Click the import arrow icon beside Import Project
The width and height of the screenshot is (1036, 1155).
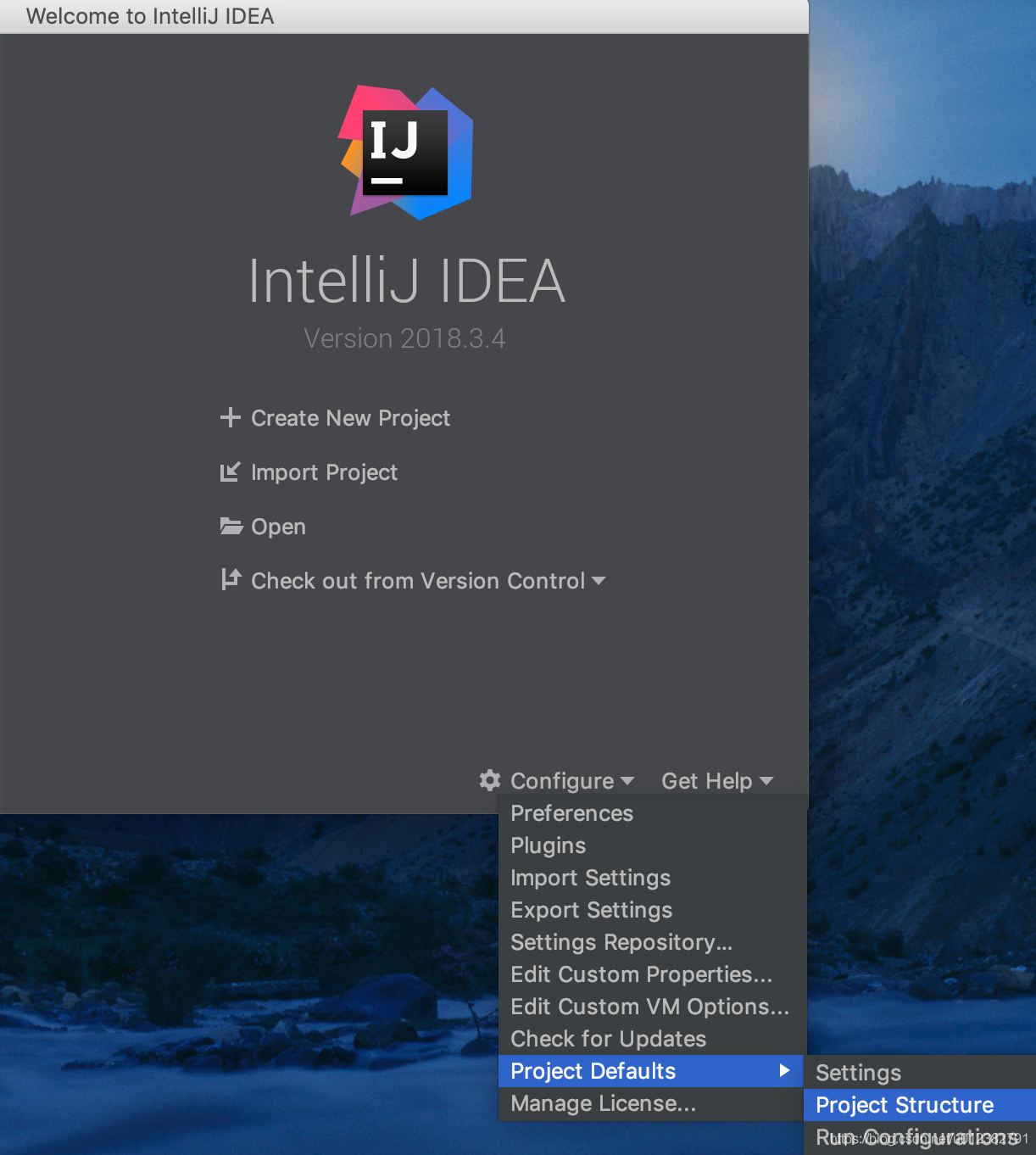[230, 471]
